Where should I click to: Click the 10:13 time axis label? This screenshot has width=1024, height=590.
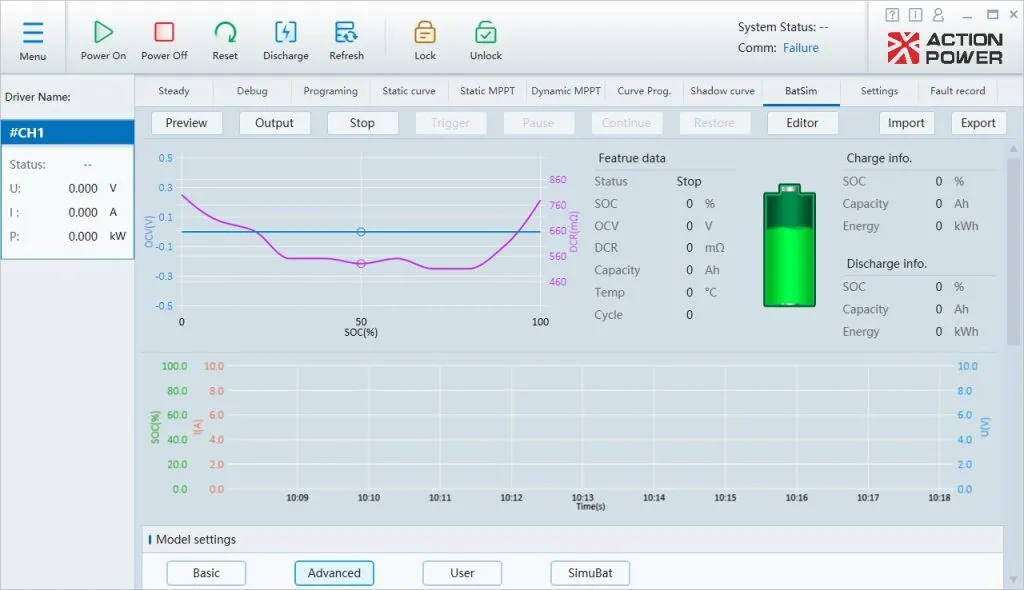pos(583,497)
